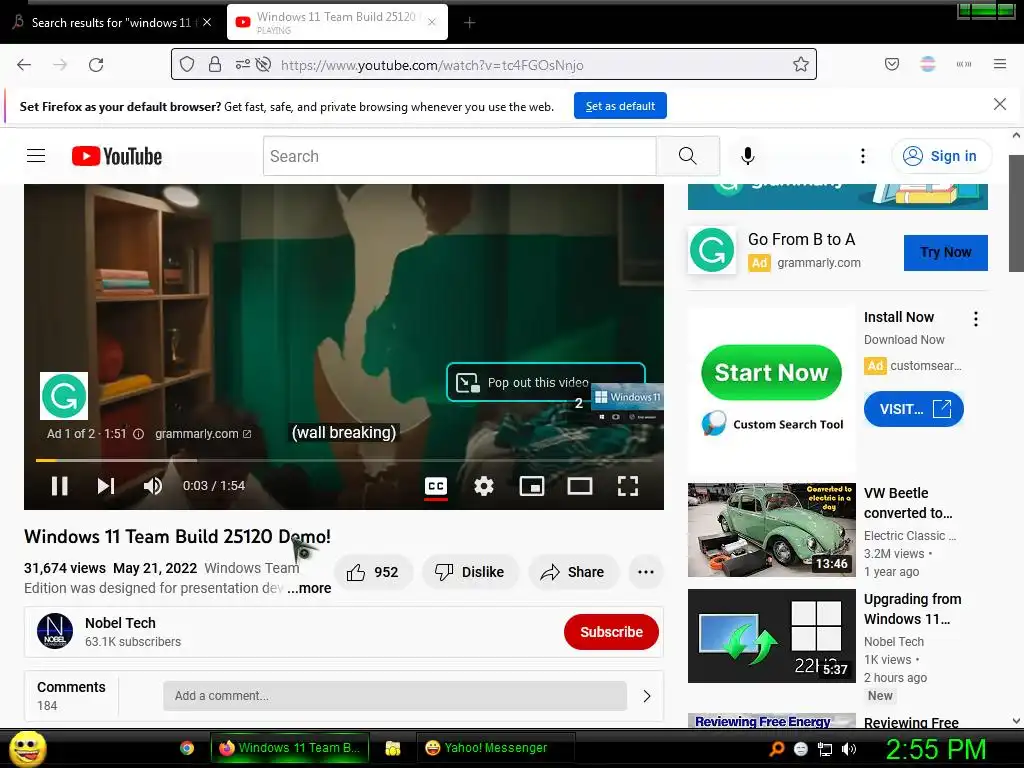Mute the video volume speaker icon
1024x768 pixels.
(153, 486)
